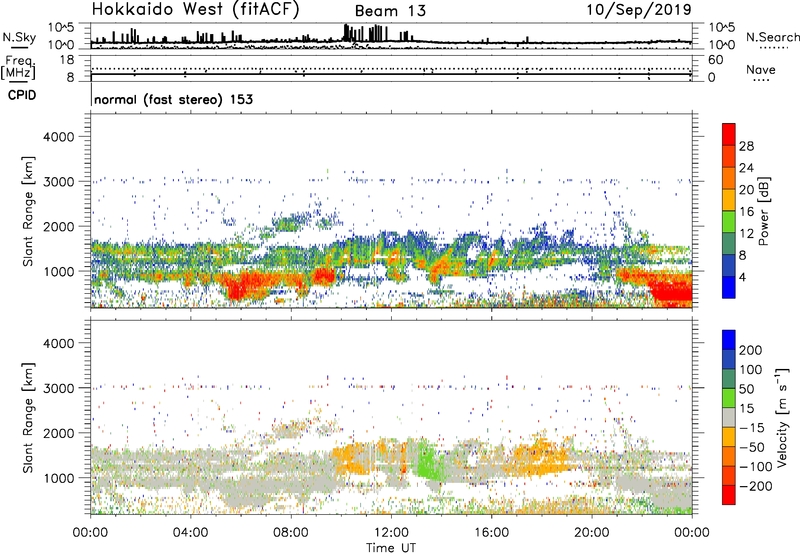Click the '16:00' time tick label
The width and height of the screenshot is (800, 554).
tap(491, 533)
